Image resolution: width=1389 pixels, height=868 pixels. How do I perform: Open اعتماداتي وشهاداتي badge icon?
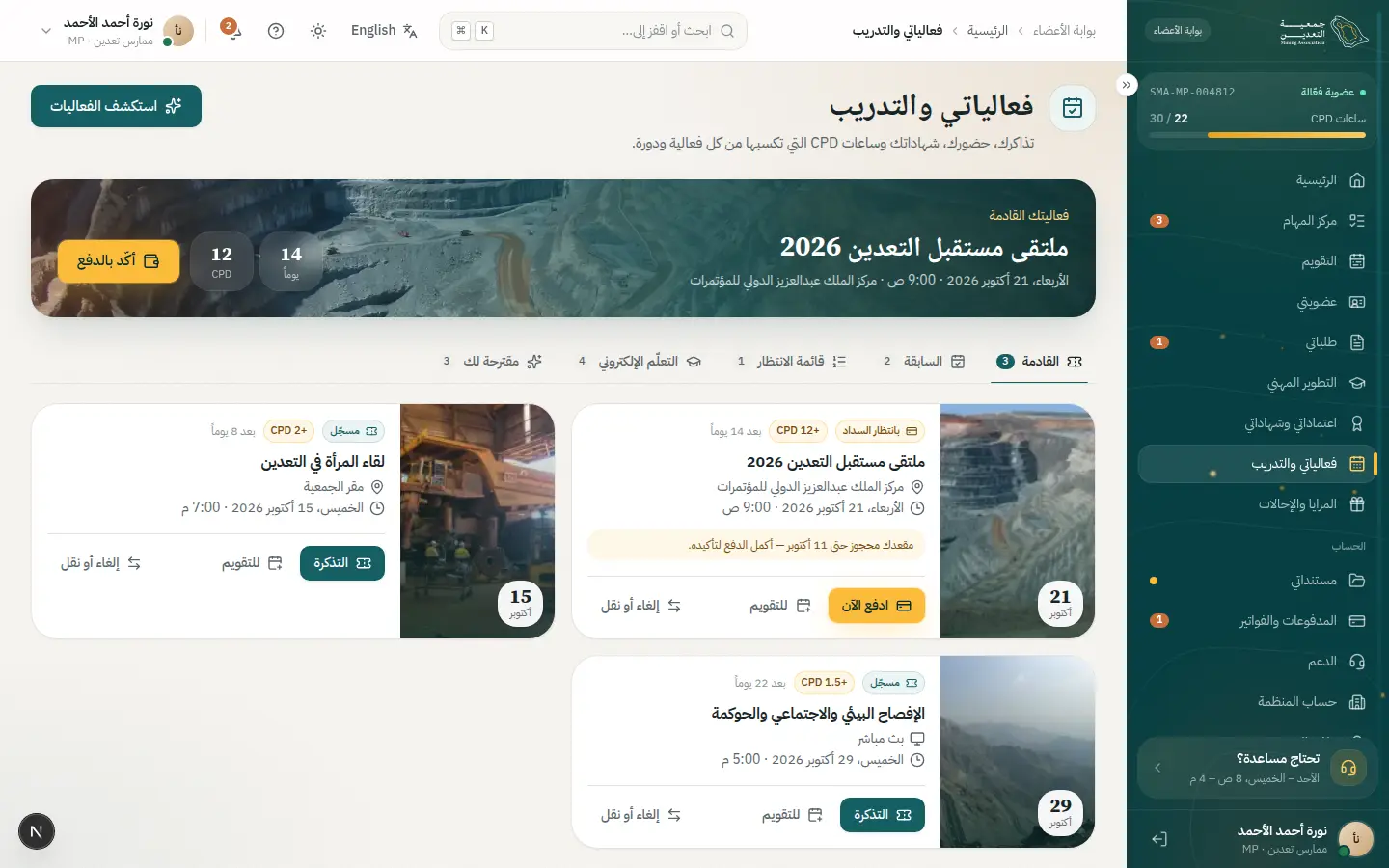pyautogui.click(x=1357, y=423)
